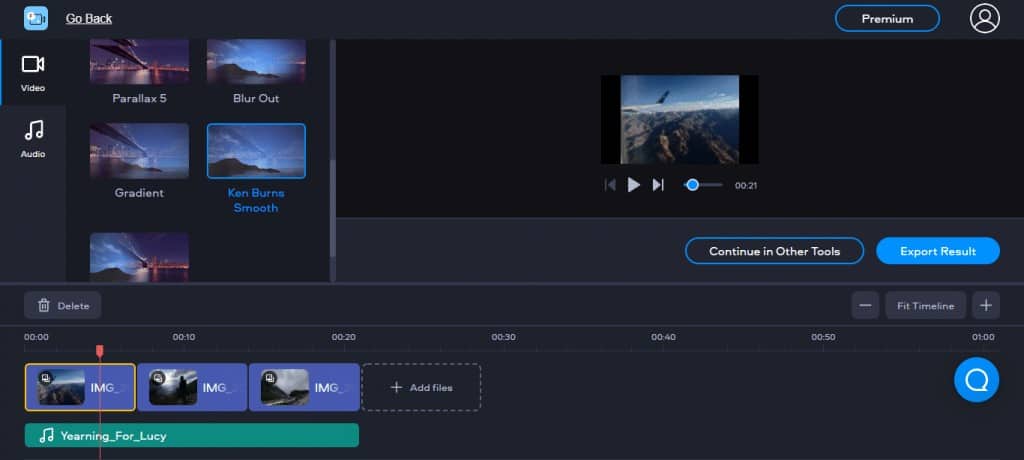Click the Go Back link
Viewport: 1024px width, 460px height.
click(89, 18)
